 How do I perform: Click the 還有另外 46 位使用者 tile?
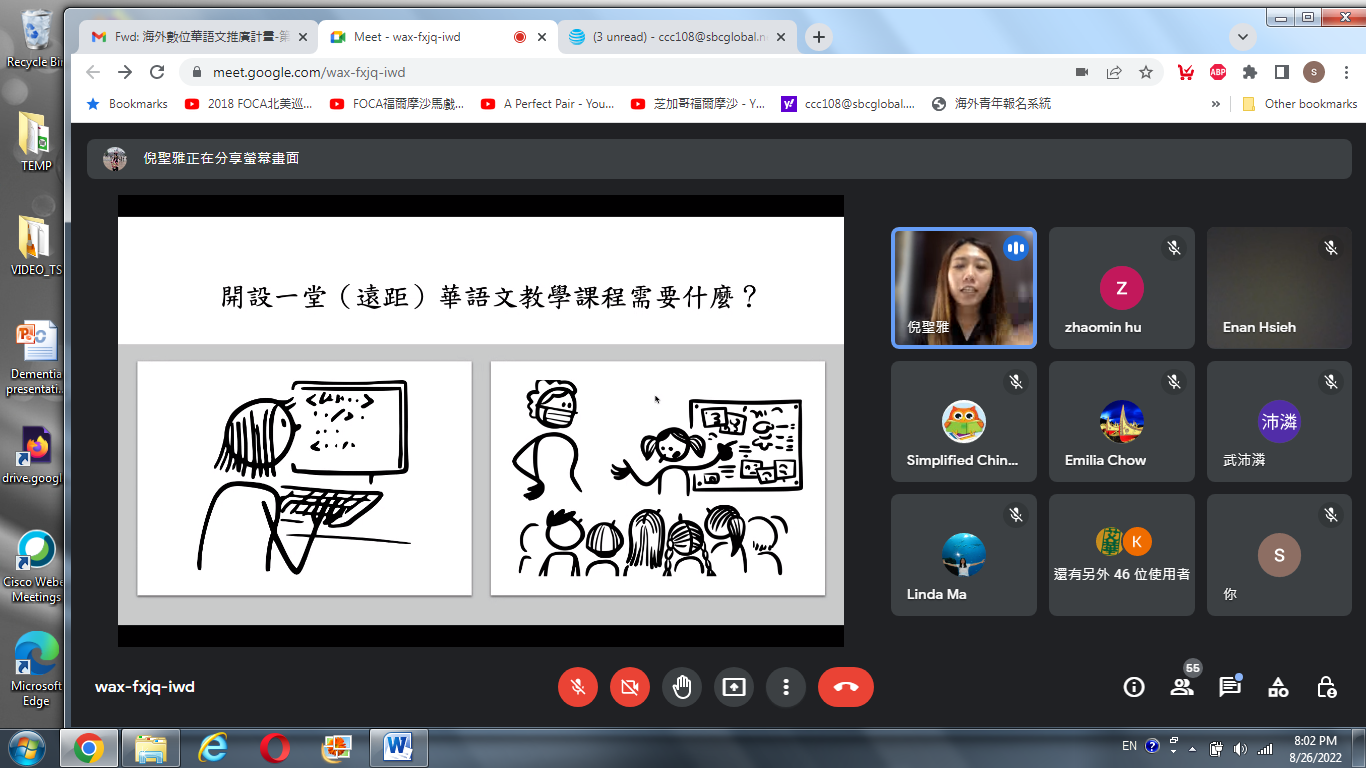pyautogui.click(x=1121, y=554)
